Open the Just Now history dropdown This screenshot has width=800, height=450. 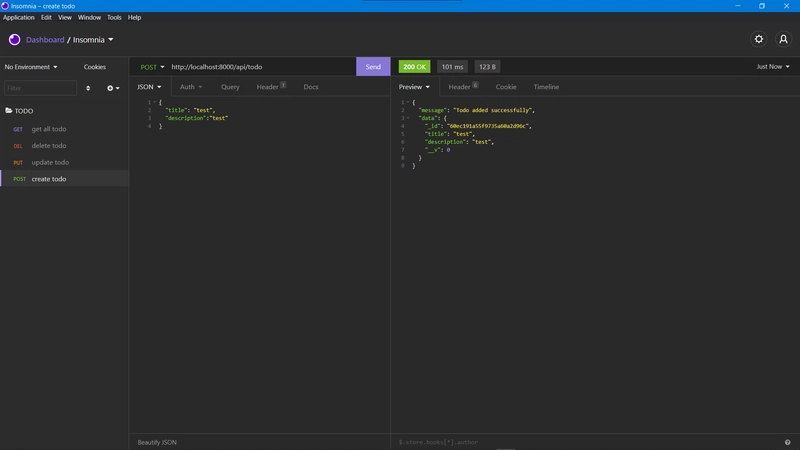pyautogui.click(x=772, y=67)
